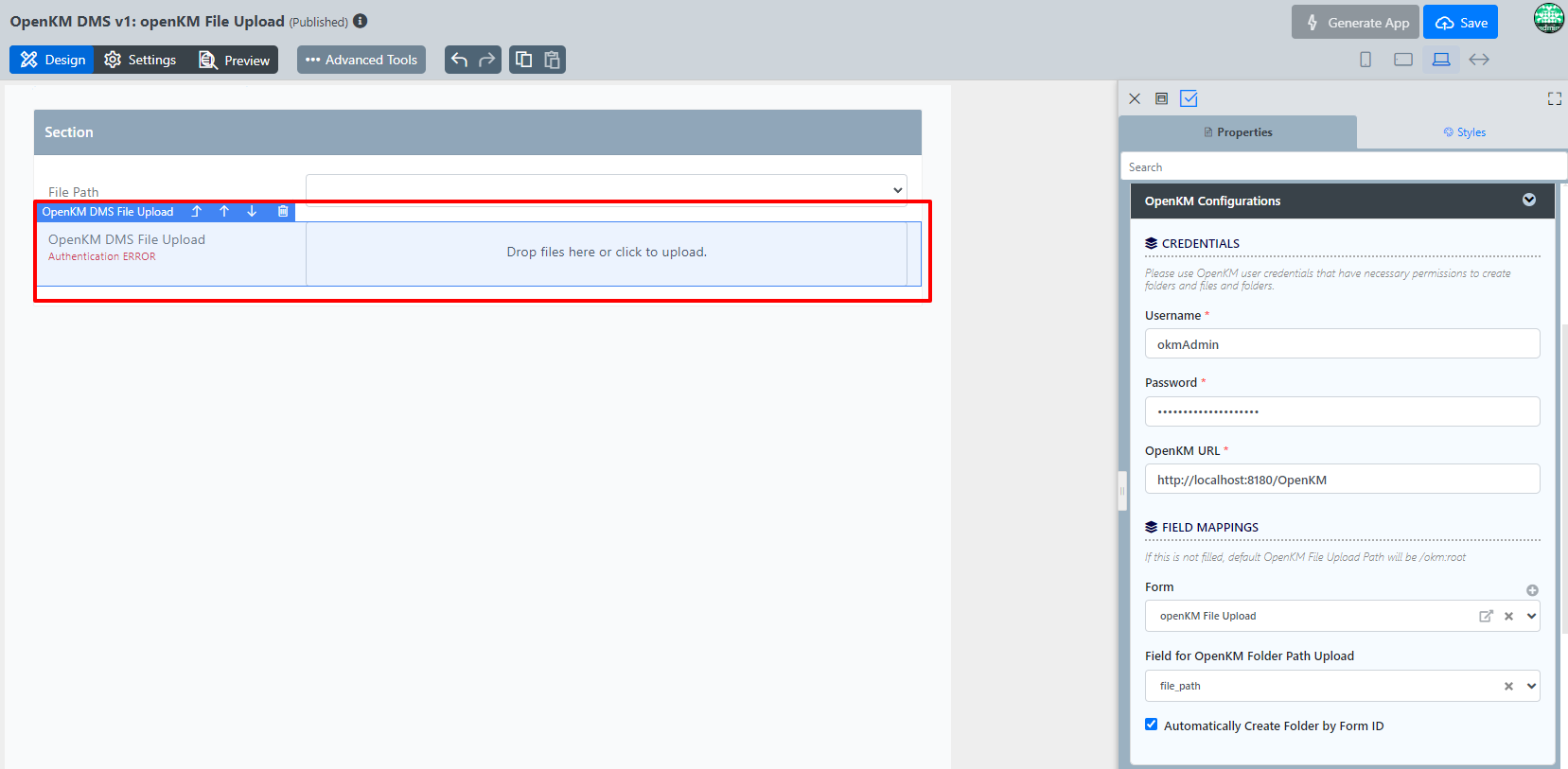
Task: Switch to the Preview tab
Action: pos(234,60)
